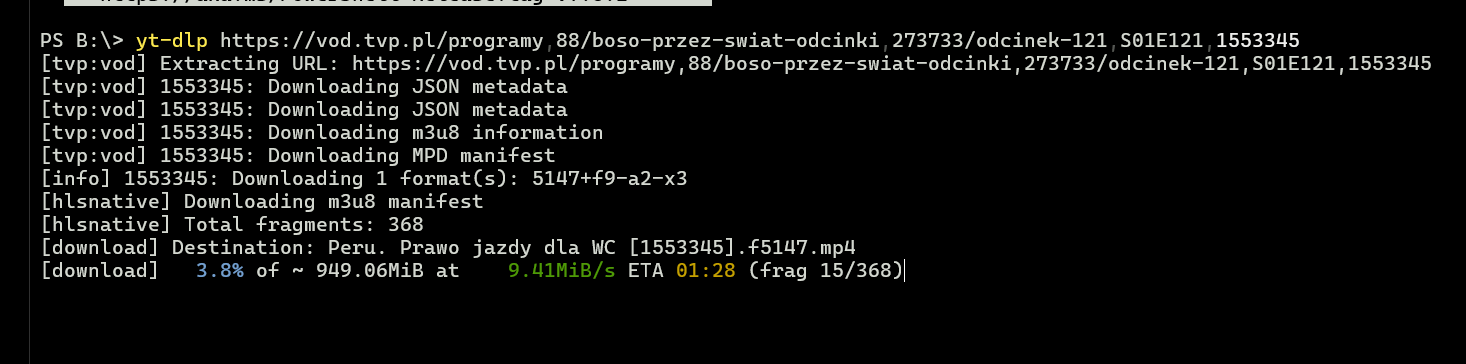Click the second Downloading JSON metadata line

pos(304,110)
